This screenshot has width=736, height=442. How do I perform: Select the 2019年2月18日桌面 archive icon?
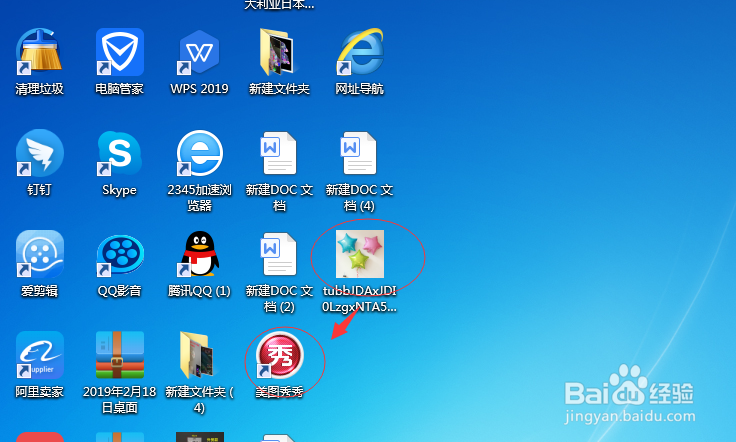120,355
